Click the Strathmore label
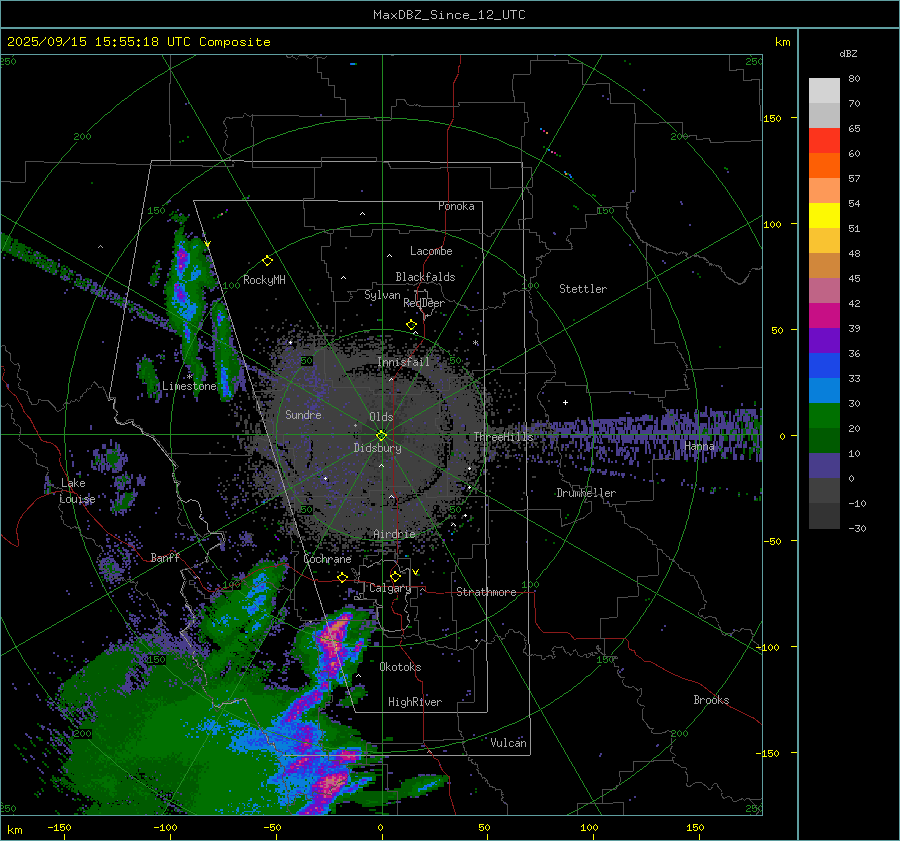900x841 pixels. tap(486, 592)
